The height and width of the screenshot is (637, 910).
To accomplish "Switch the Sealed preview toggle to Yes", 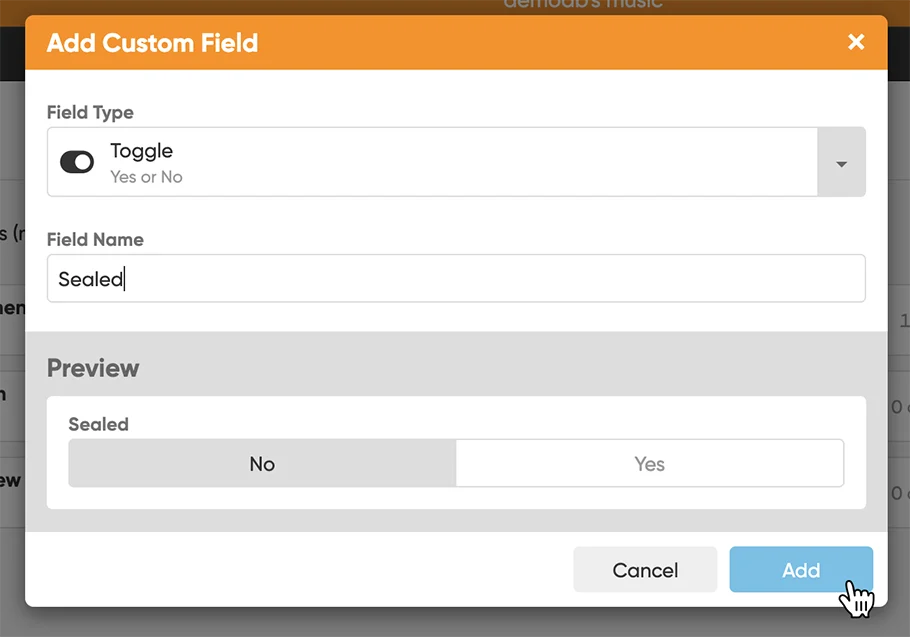I will (649, 464).
